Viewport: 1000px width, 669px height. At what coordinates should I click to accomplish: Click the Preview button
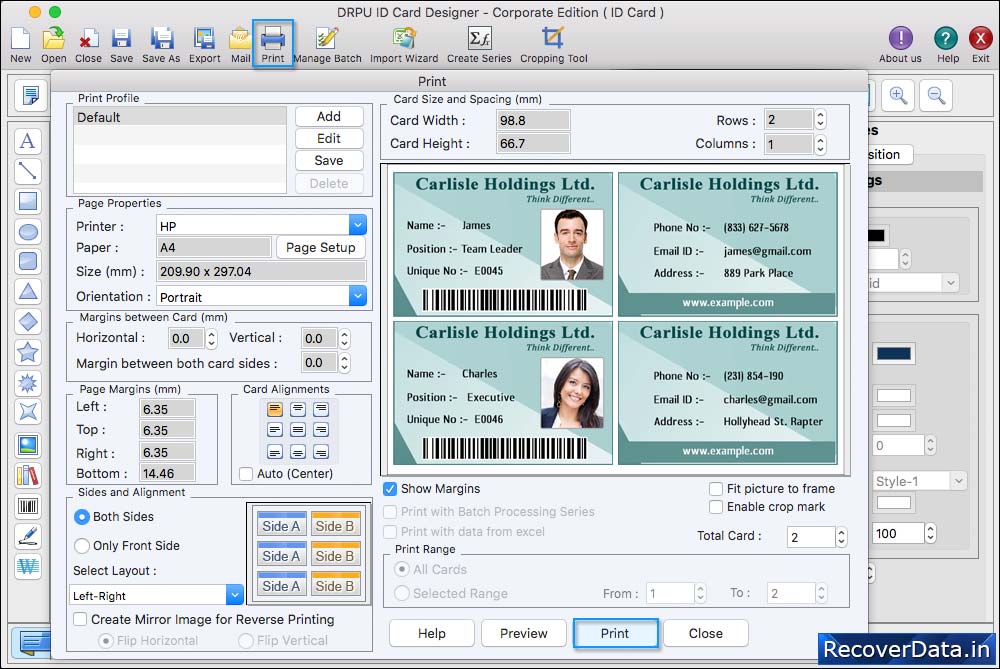[x=524, y=633]
